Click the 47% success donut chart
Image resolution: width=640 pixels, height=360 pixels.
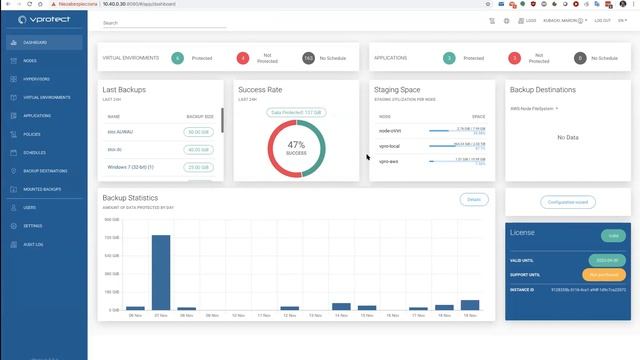click(x=296, y=149)
